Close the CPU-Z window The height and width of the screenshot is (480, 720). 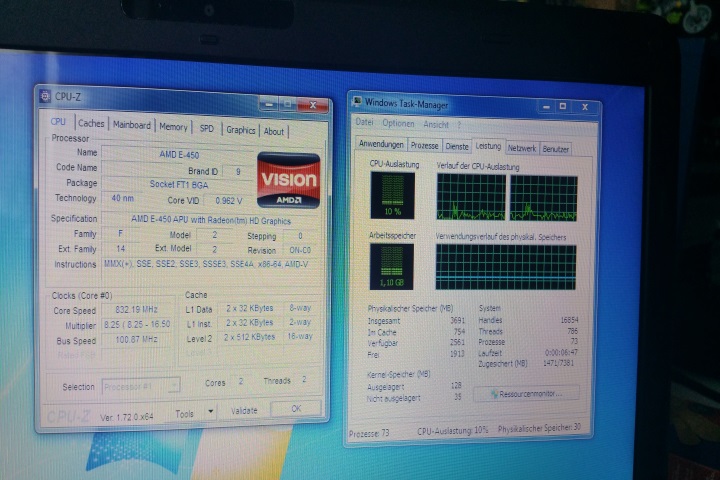point(313,105)
